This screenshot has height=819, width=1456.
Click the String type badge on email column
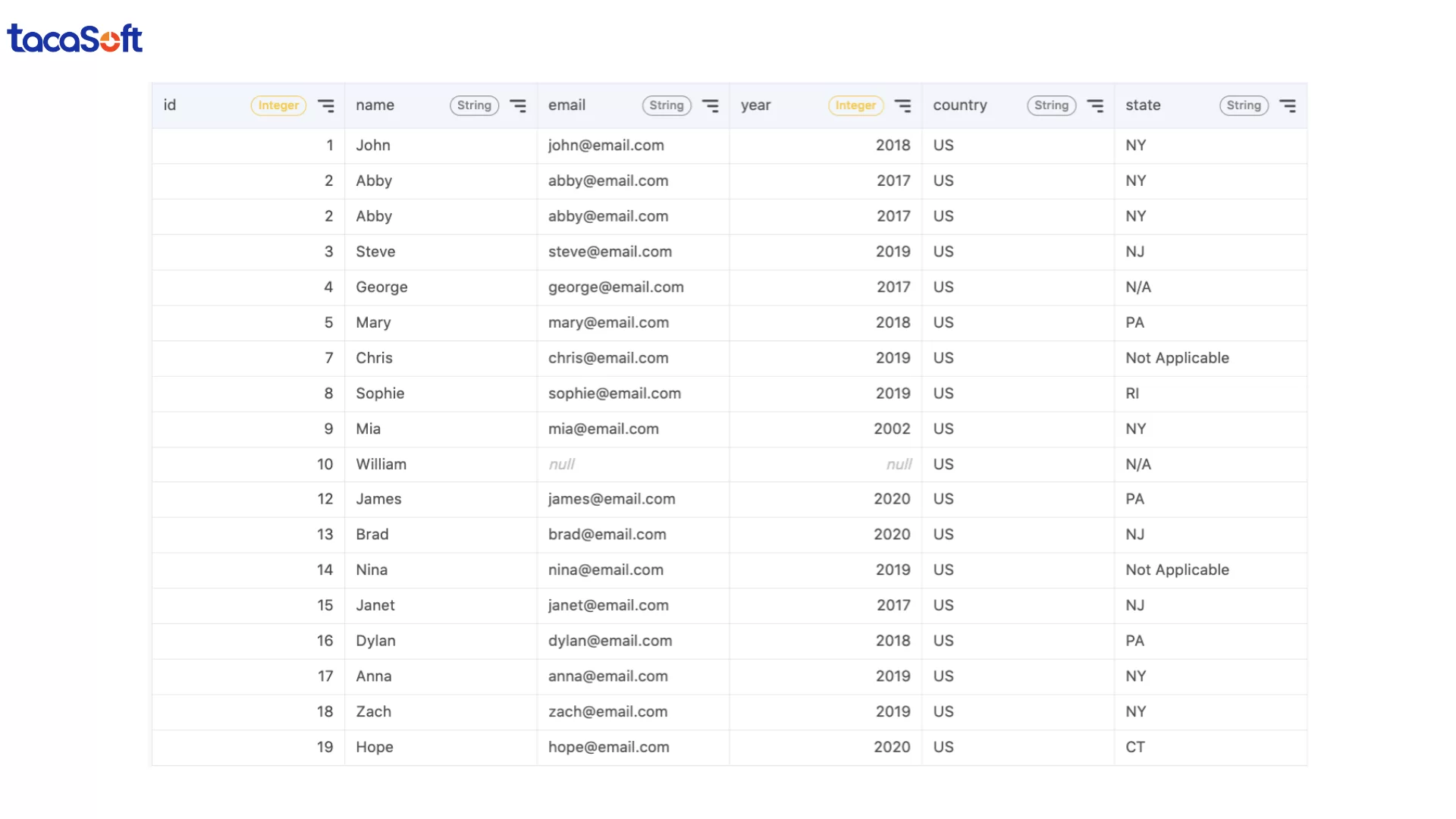point(667,105)
